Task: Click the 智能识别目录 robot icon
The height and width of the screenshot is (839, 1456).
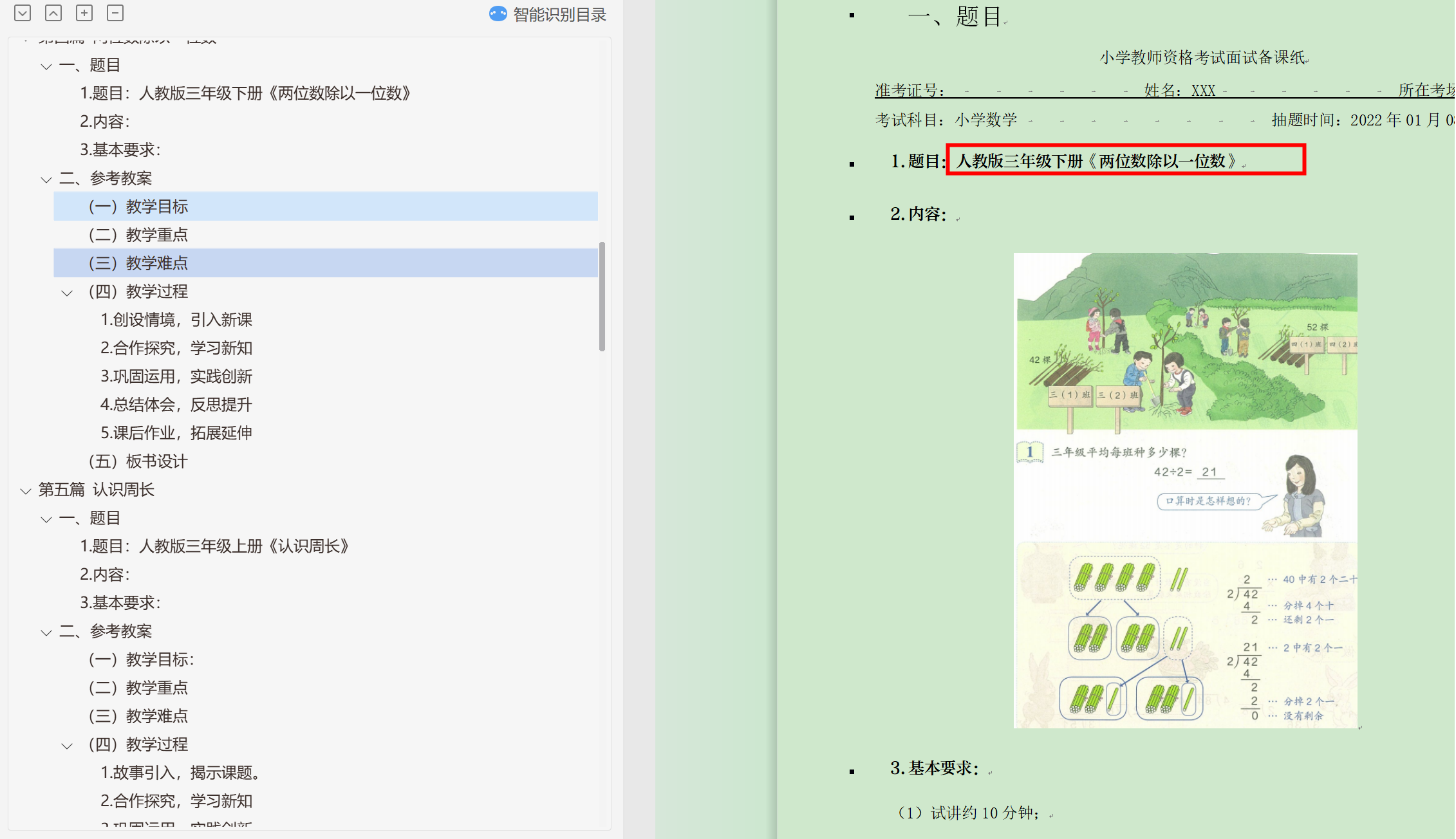Action: [x=498, y=14]
